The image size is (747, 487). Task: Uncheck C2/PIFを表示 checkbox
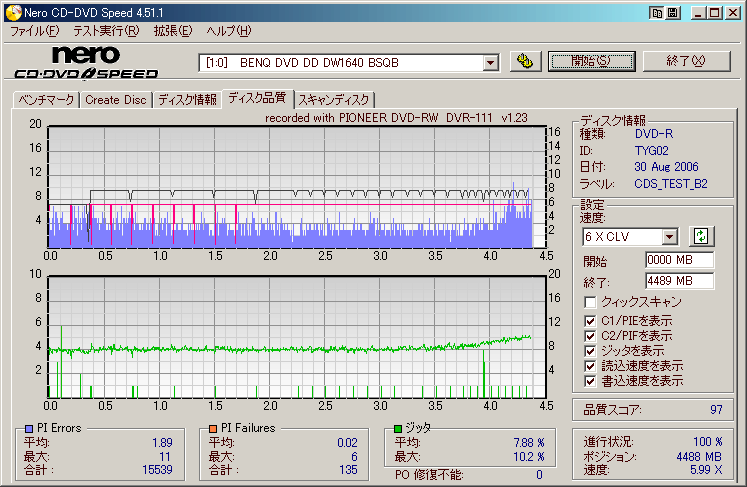click(x=590, y=336)
